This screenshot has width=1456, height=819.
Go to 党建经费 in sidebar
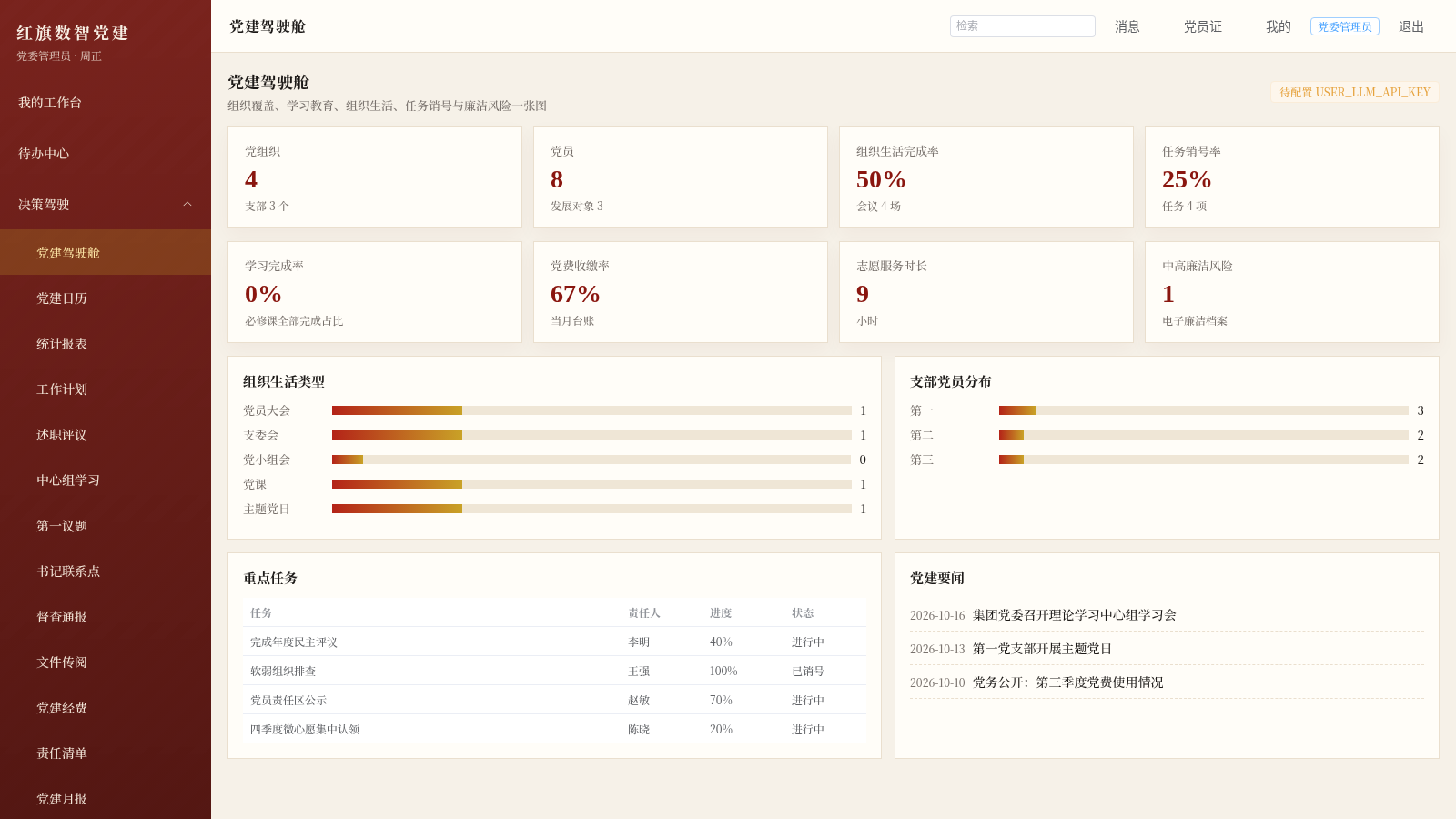click(106, 707)
